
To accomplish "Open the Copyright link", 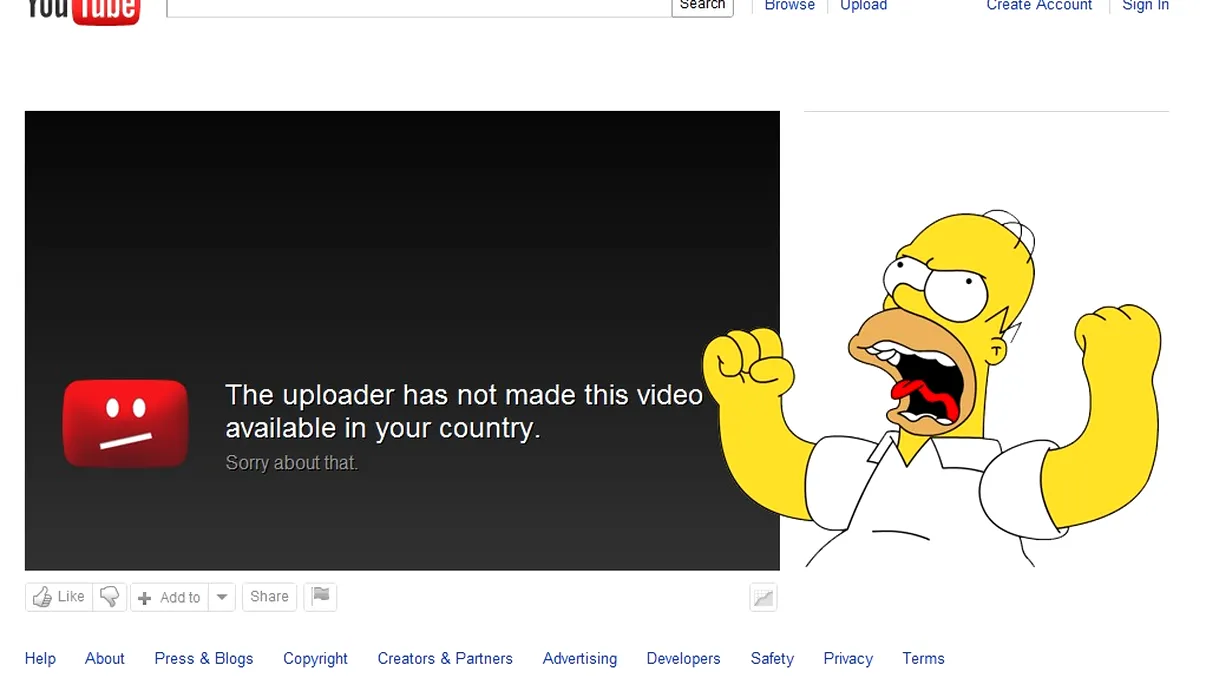I will coord(315,658).
